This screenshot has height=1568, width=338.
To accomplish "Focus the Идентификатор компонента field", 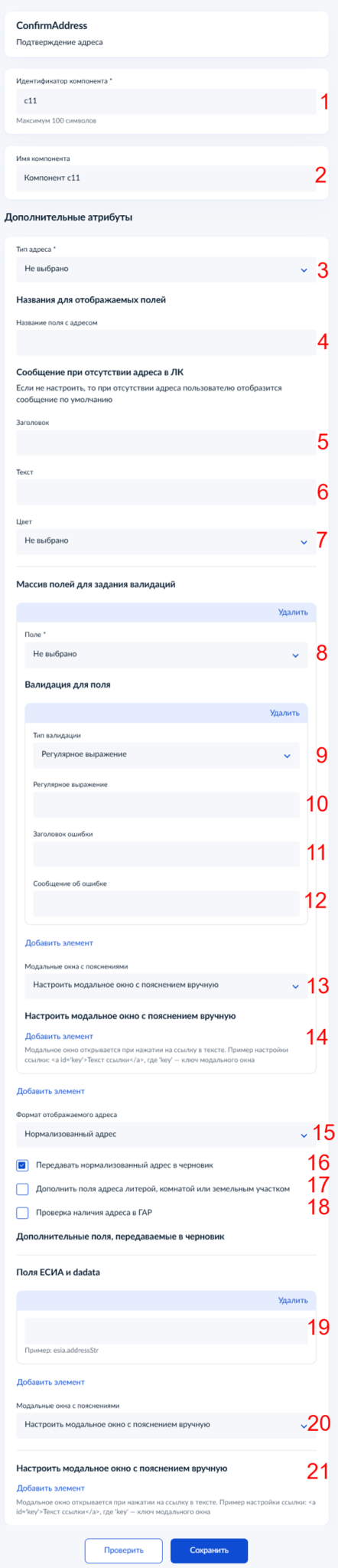I will pyautogui.click(x=165, y=101).
